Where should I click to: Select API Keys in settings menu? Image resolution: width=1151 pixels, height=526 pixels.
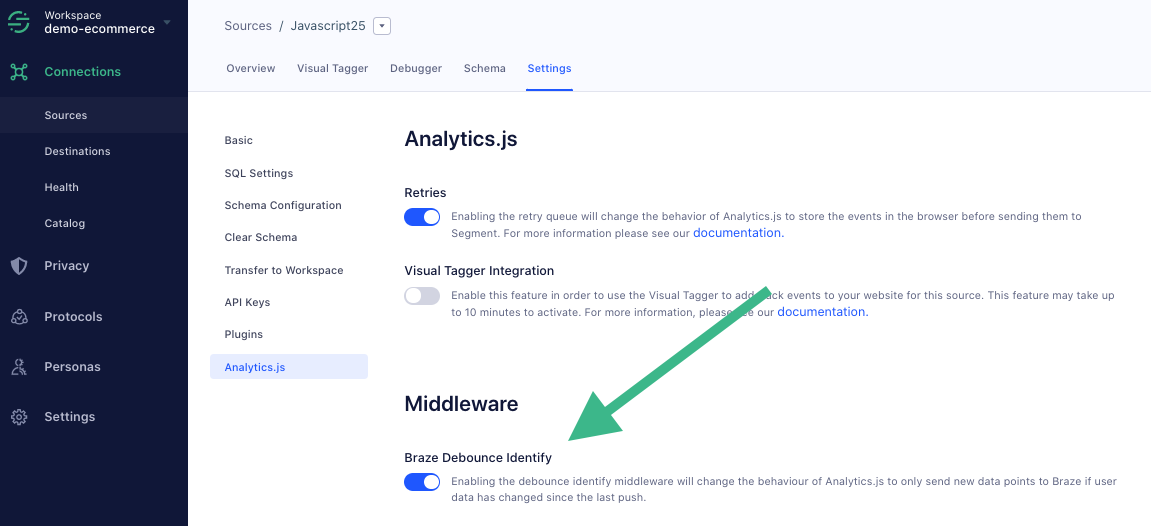[x=247, y=302]
